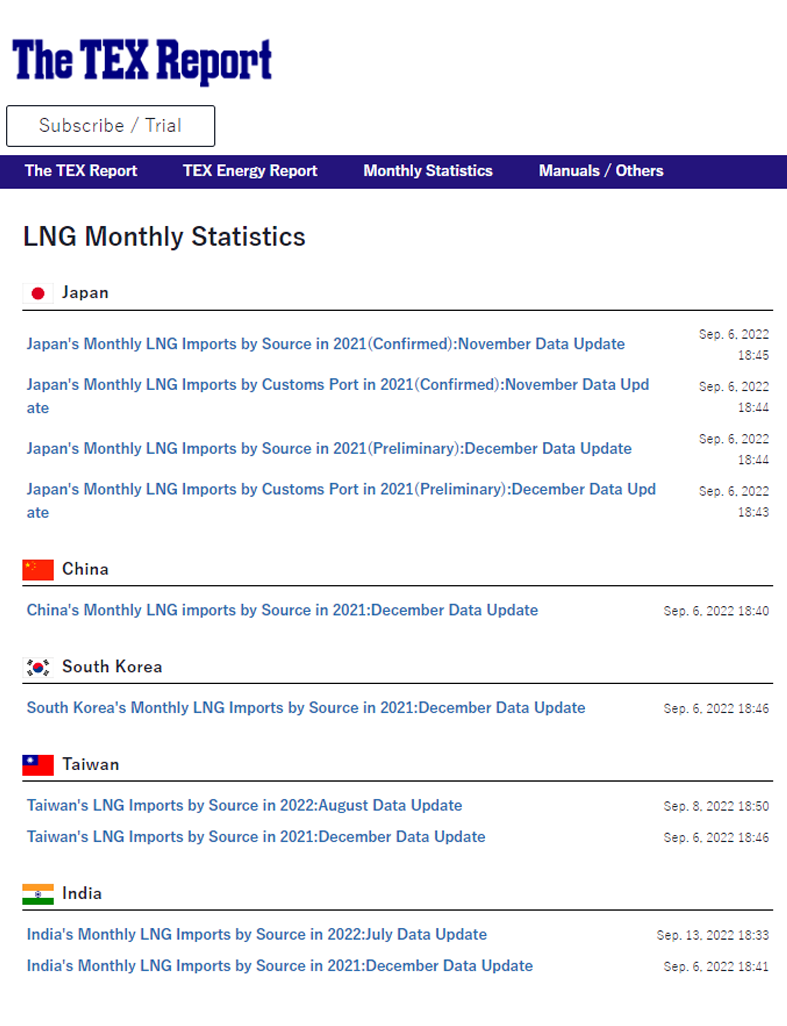Open TEX Energy Report menu
Viewport: 787px width, 1026px height.
pos(250,171)
